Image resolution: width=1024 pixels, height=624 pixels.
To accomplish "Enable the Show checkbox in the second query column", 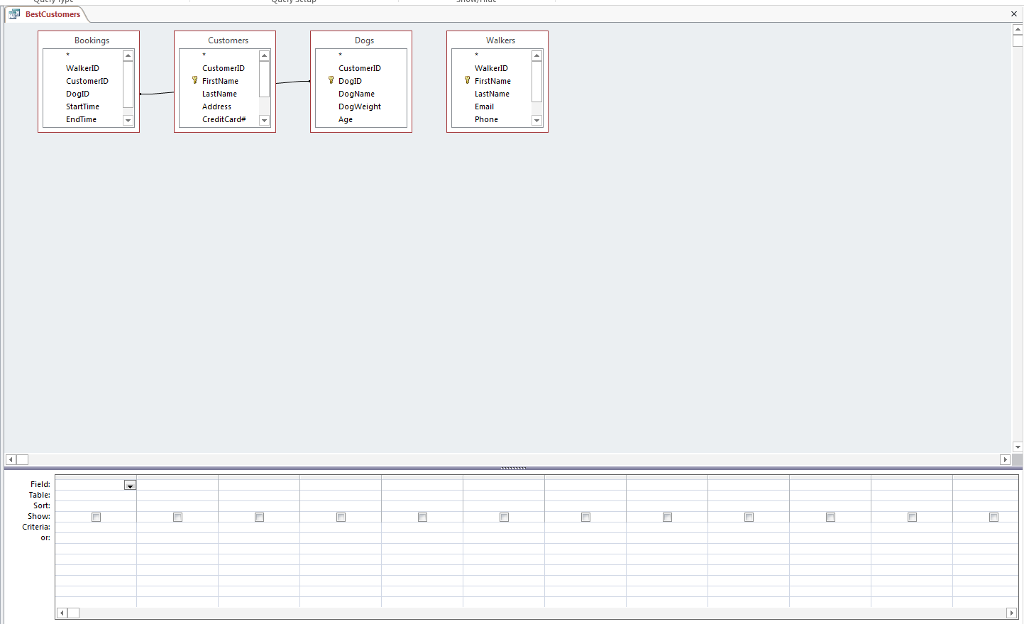I will [177, 517].
